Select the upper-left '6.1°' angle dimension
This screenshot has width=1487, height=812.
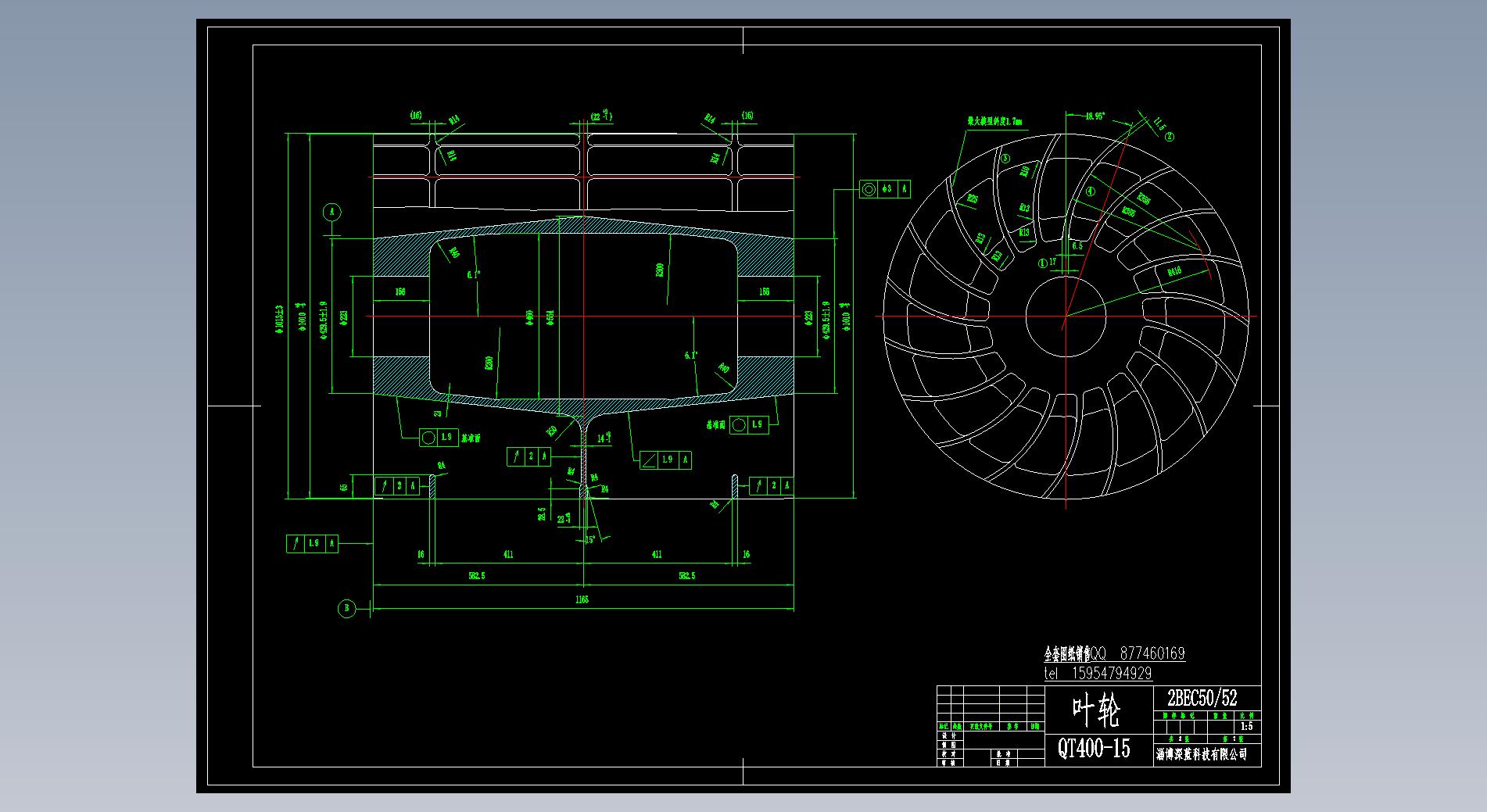473,275
